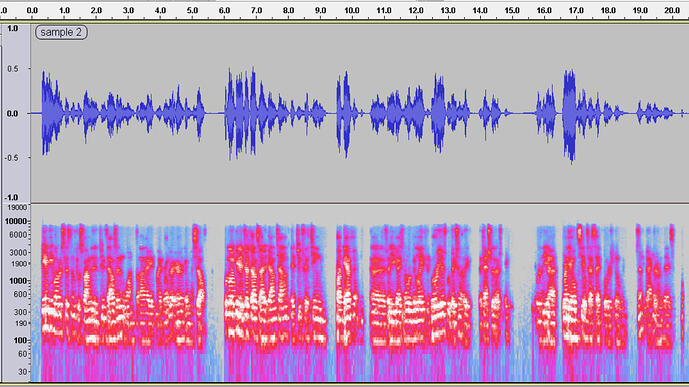Click the 15.0 second mark on timeline ruler
This screenshot has width=689, height=387.
512,10
